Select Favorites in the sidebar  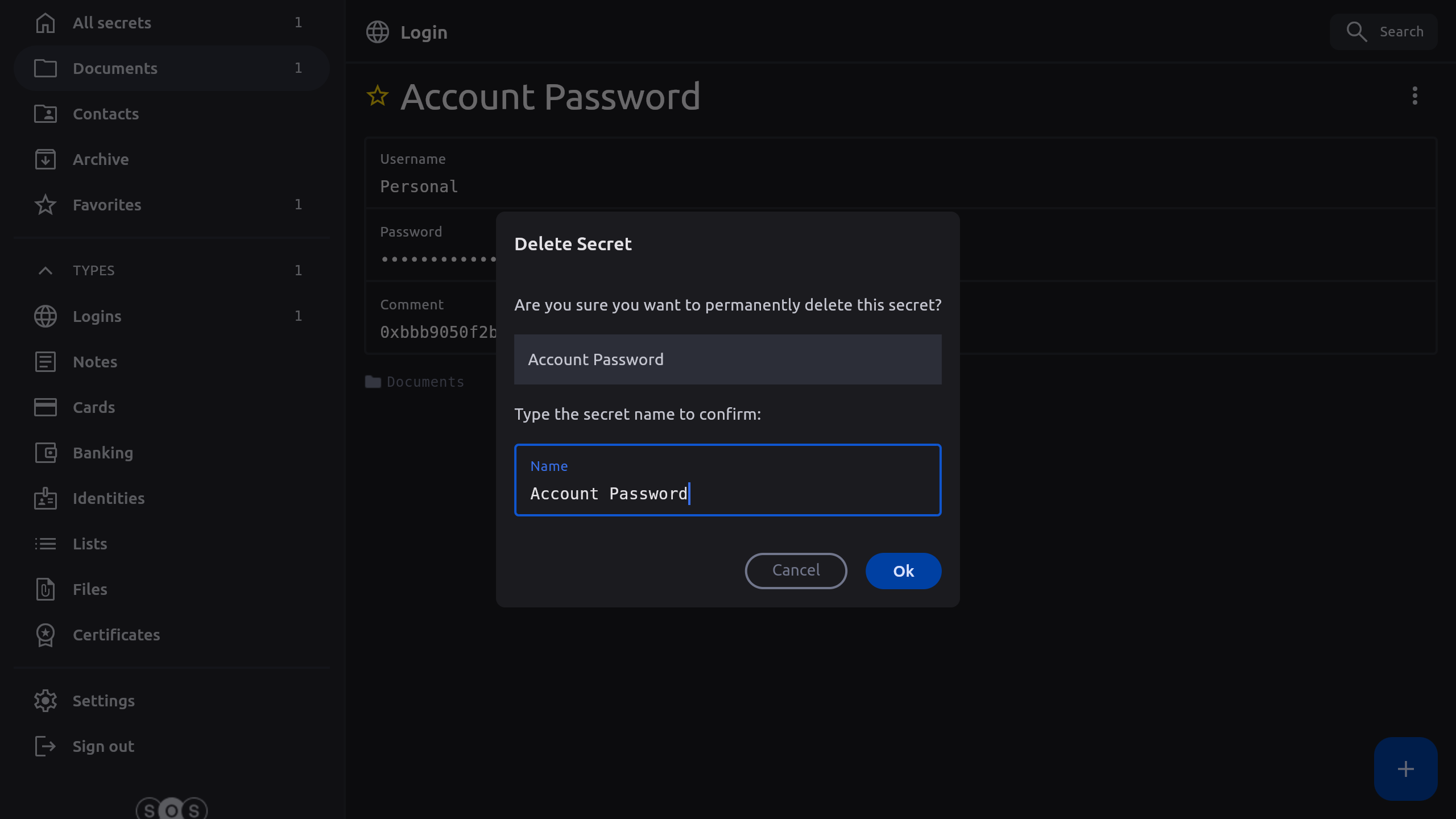tap(107, 205)
